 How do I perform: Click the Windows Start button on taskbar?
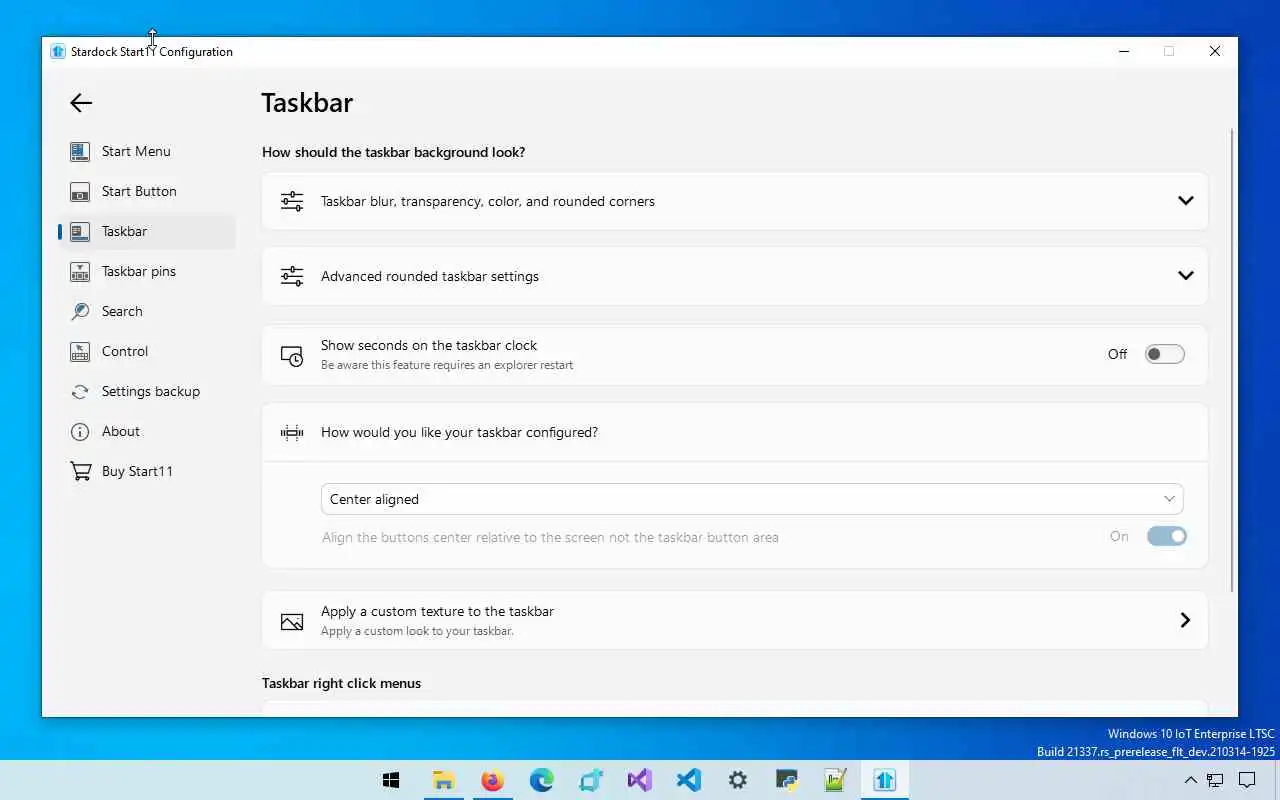[391, 780]
